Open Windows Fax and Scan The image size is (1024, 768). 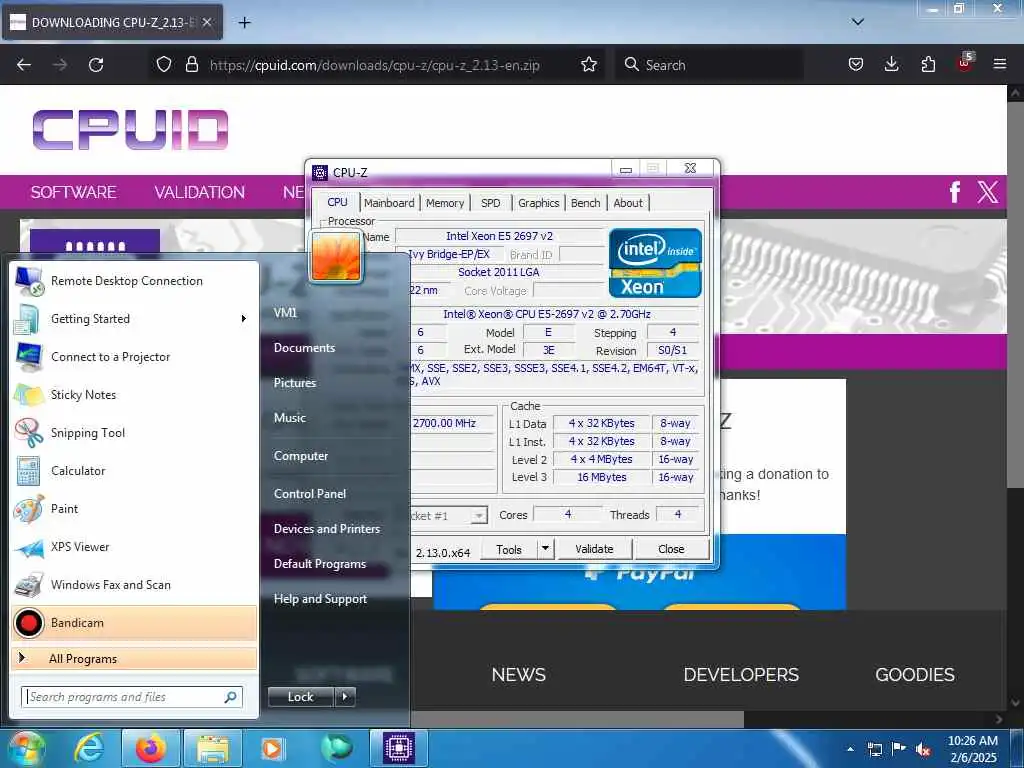tap(134, 584)
